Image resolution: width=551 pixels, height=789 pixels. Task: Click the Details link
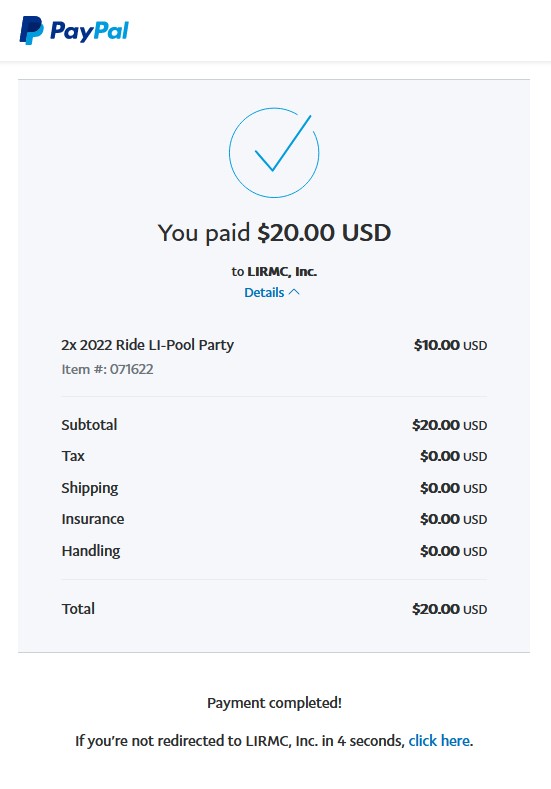(264, 292)
